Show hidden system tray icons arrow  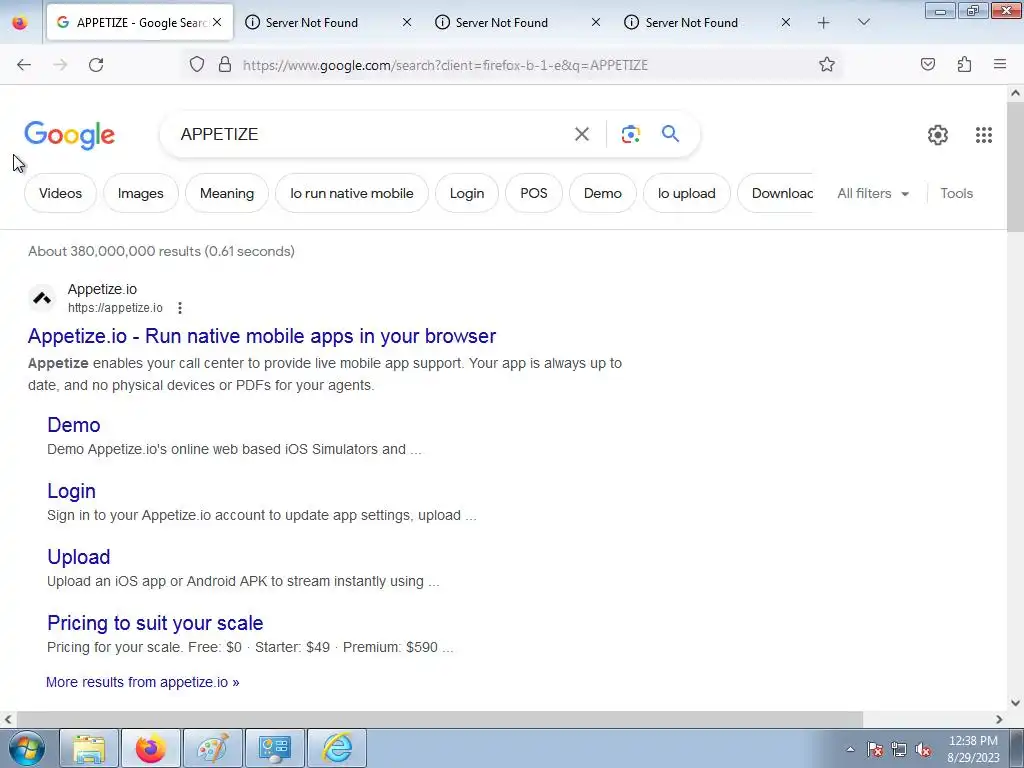[850, 749]
